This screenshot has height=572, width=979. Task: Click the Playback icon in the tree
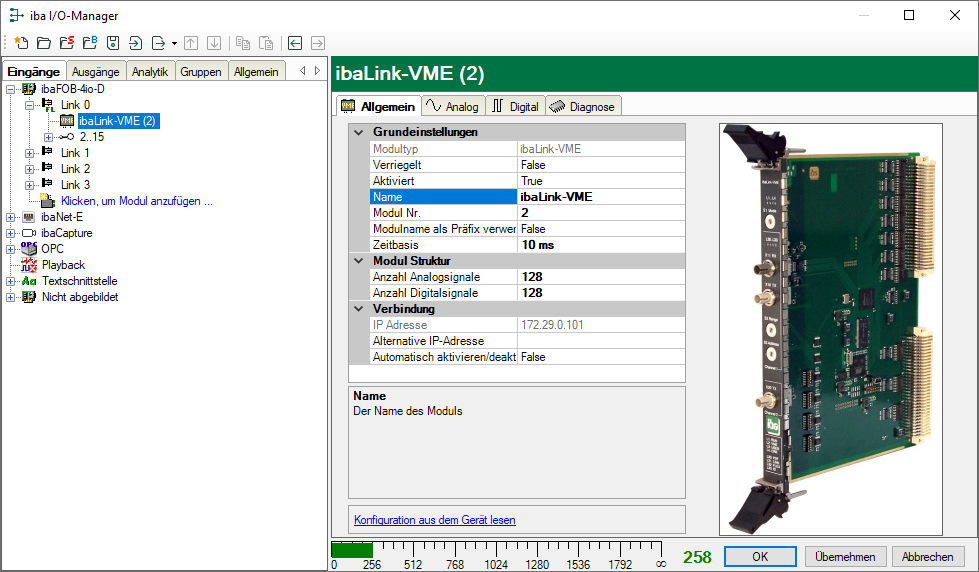(29, 265)
